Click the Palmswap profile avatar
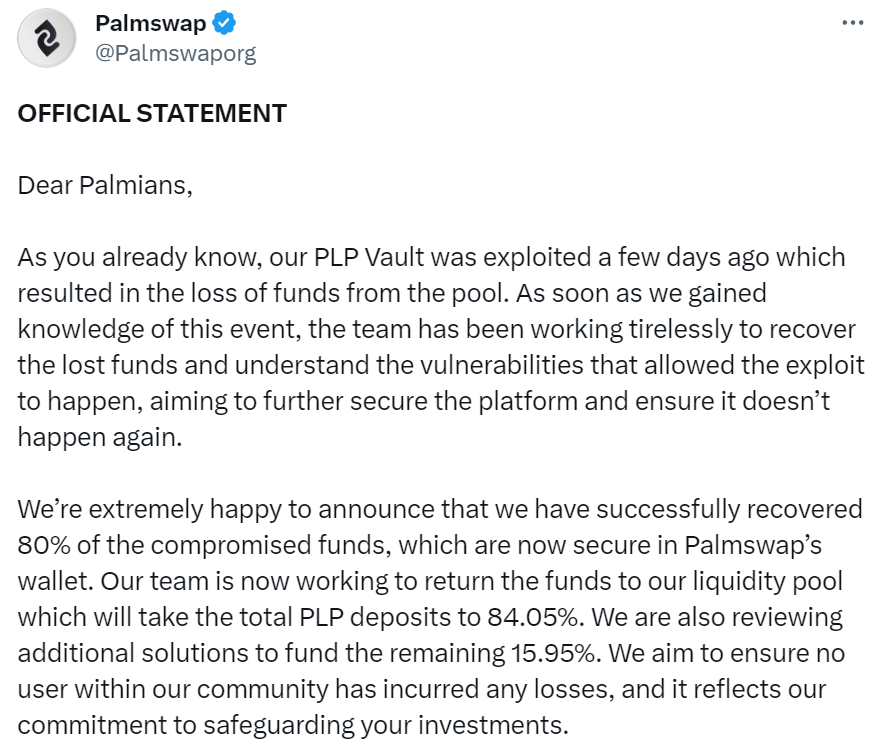 tap(47, 38)
